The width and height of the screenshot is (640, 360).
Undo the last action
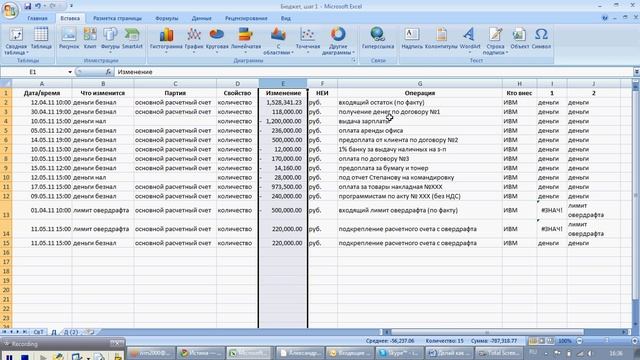(x=38, y=6)
